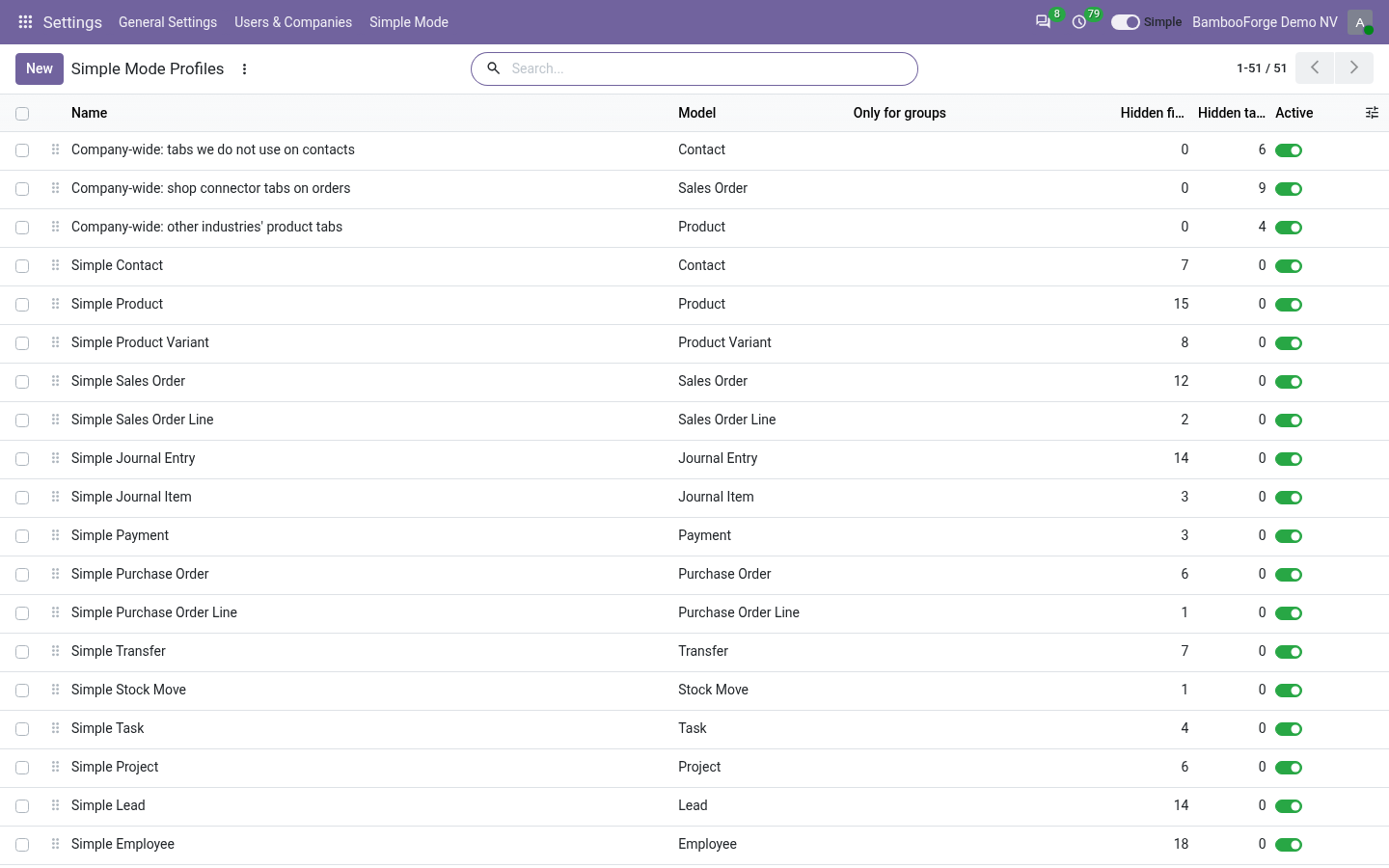Open the optional columns adjust icon
The image size is (1389, 868).
click(x=1372, y=113)
